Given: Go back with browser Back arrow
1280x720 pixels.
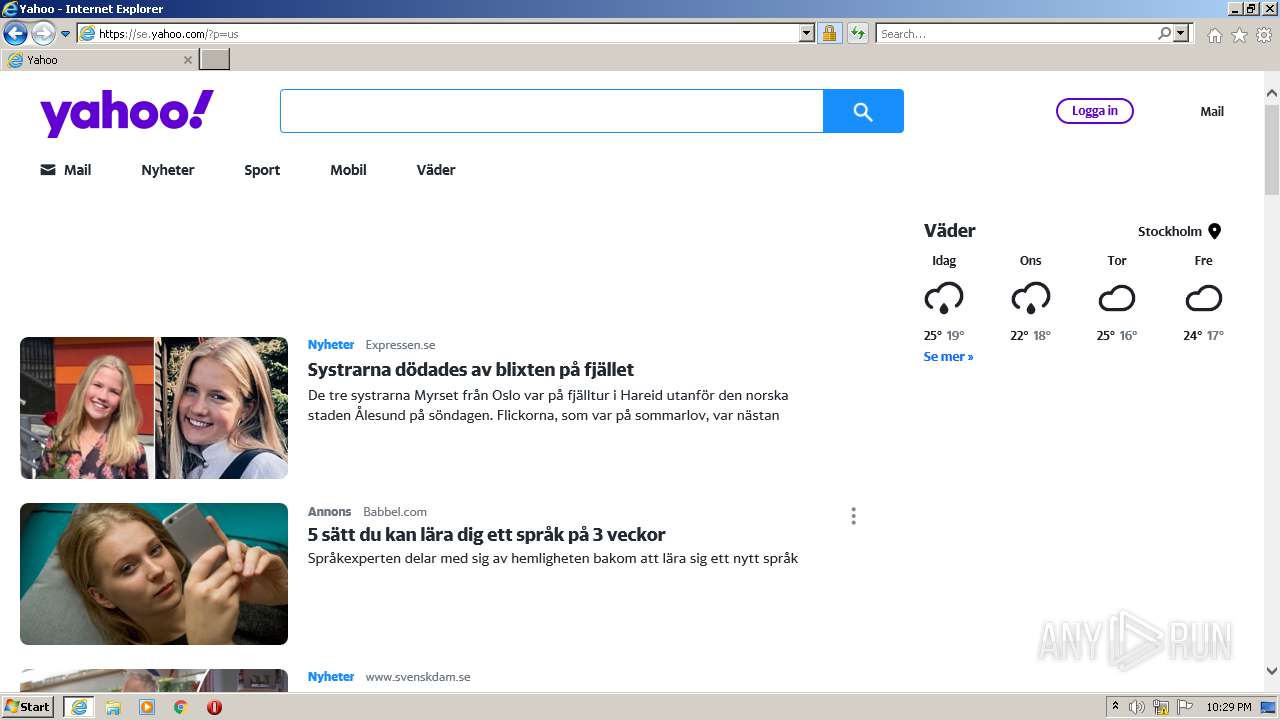Looking at the screenshot, I should coord(15,33).
